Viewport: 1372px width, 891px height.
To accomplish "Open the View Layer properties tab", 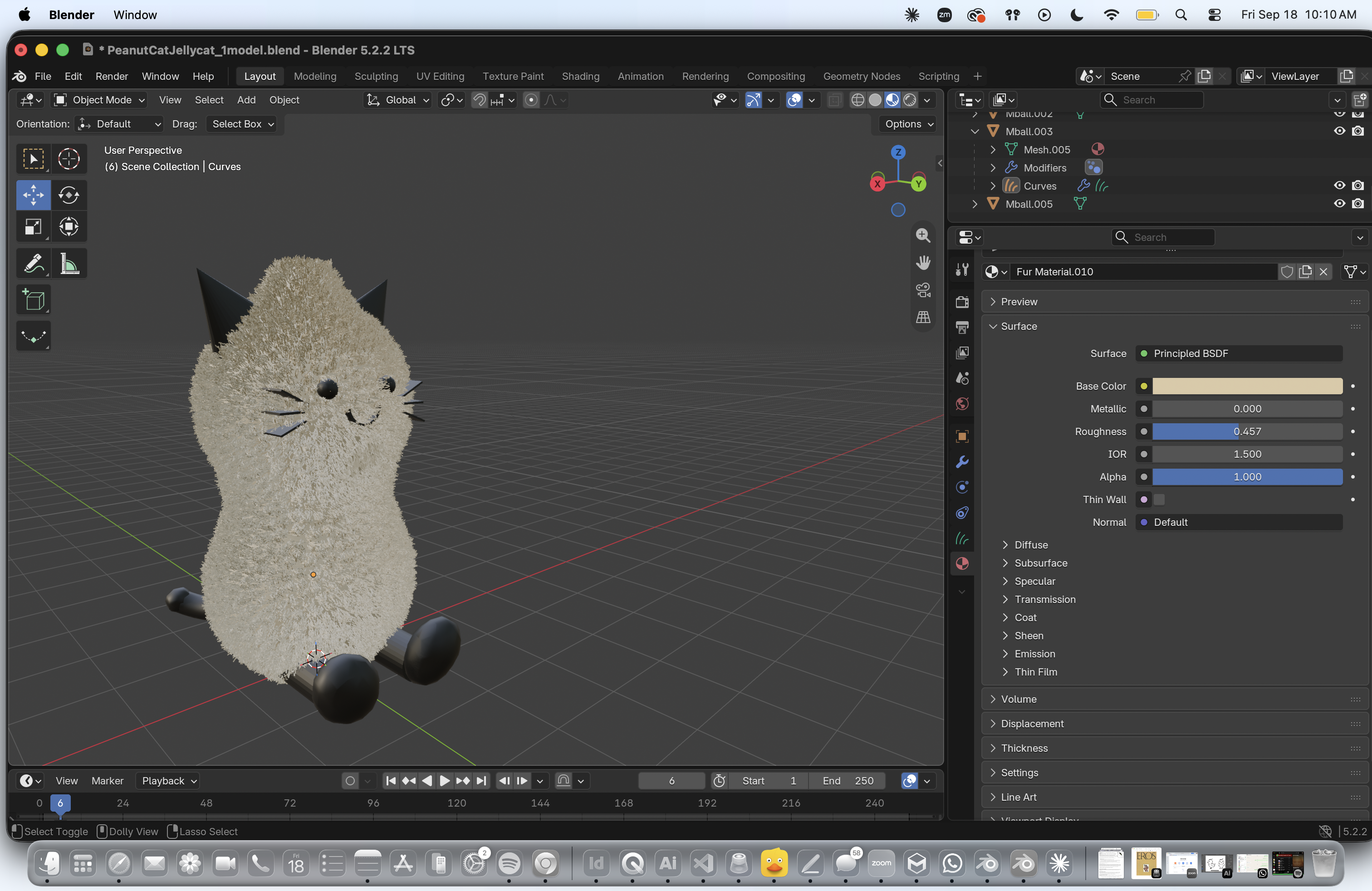I will tap(961, 352).
